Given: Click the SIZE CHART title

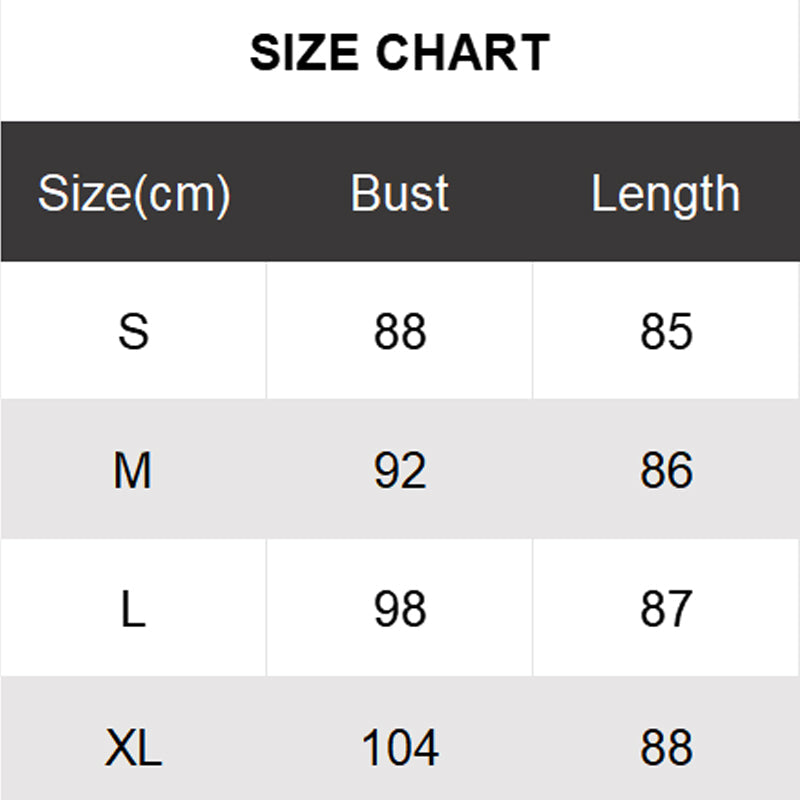Looking at the screenshot, I should click(x=399, y=53).
